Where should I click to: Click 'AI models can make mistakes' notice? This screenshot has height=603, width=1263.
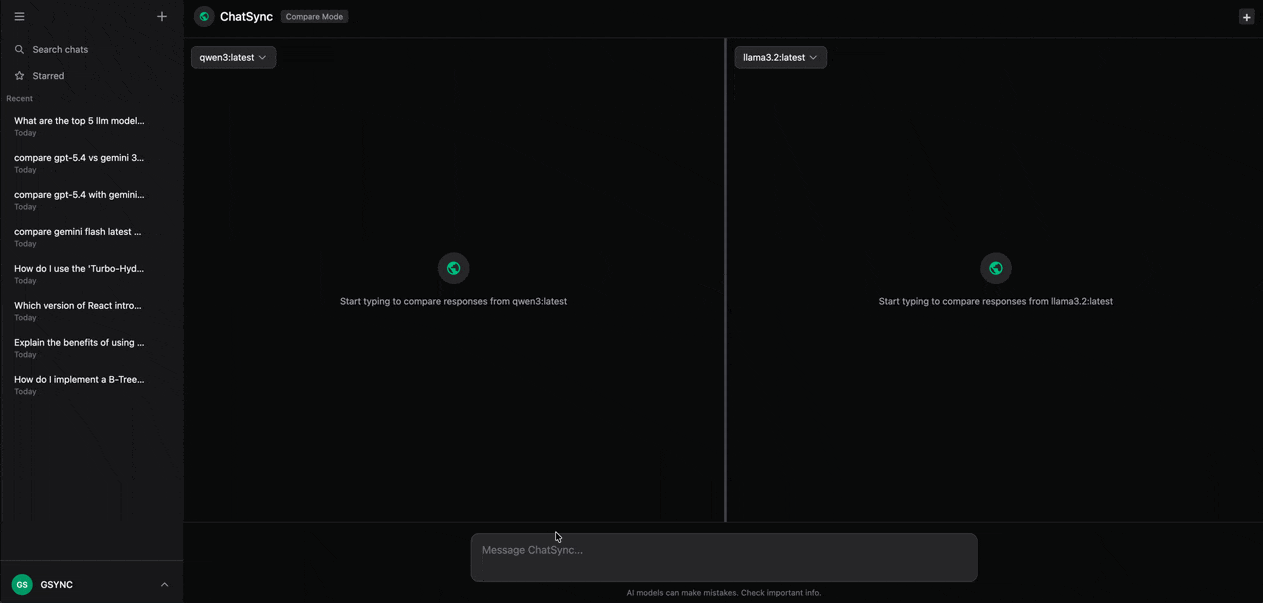724,593
